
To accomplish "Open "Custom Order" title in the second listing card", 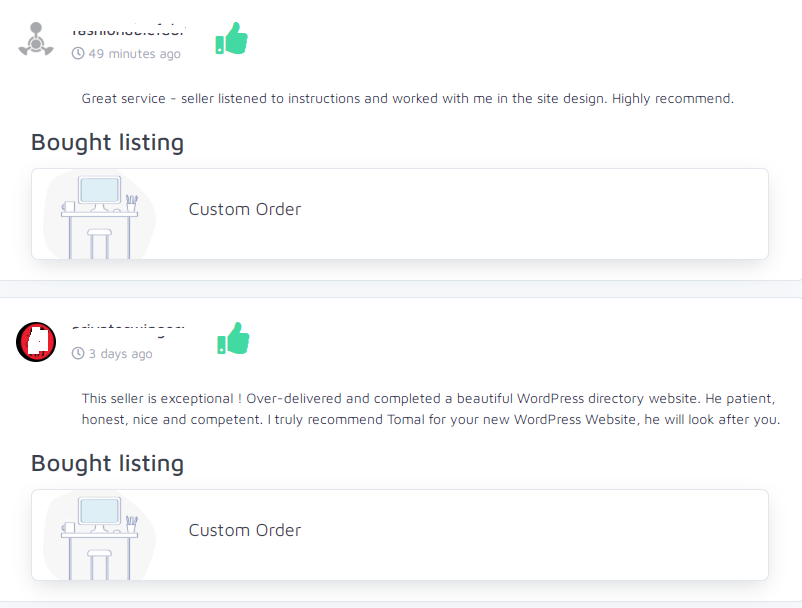I will point(245,530).
